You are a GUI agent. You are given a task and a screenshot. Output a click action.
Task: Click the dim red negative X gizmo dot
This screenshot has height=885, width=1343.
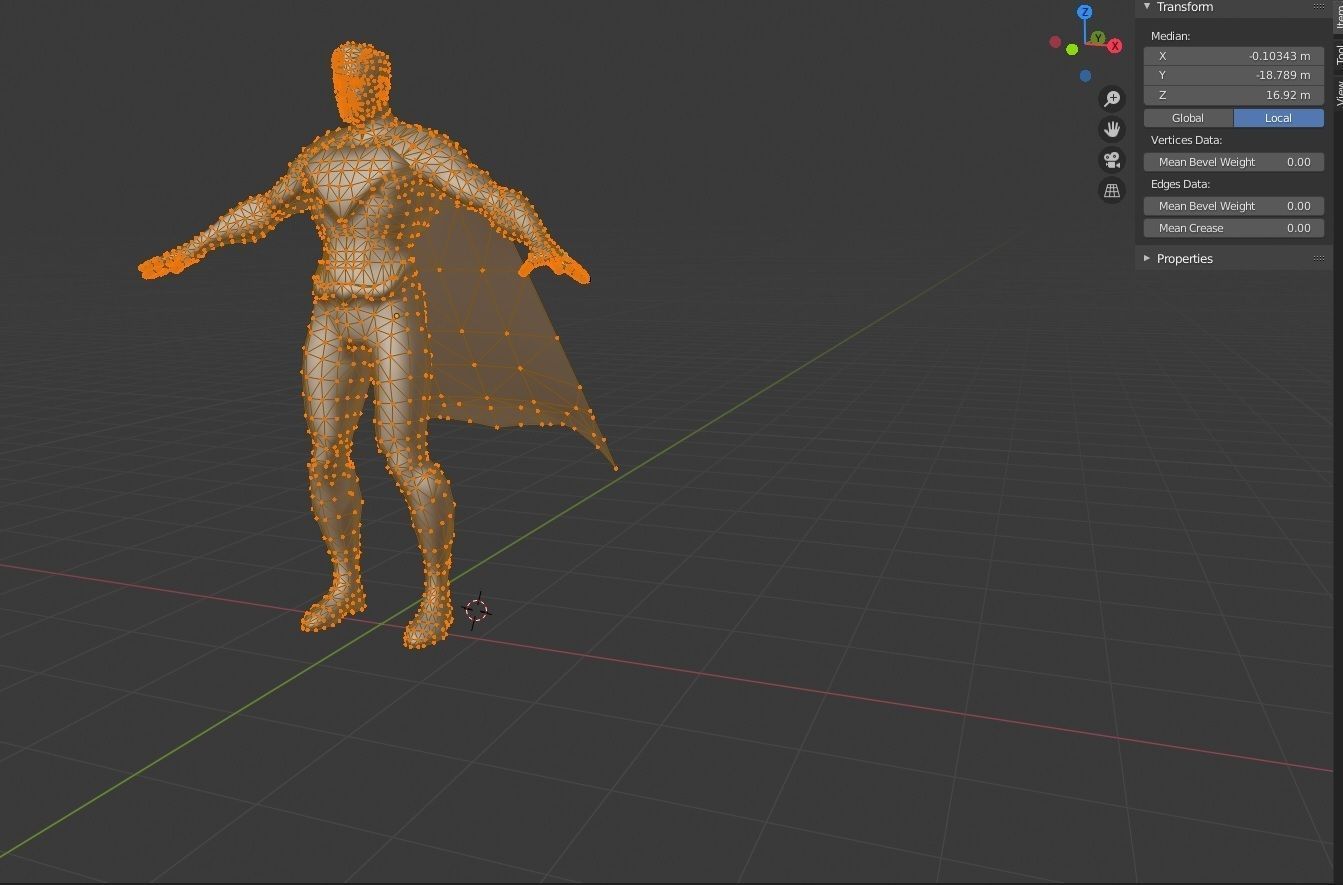pyautogui.click(x=1055, y=42)
